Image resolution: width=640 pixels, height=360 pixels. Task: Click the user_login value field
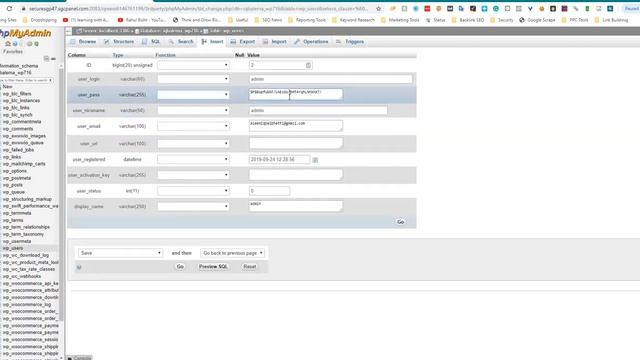click(x=331, y=79)
